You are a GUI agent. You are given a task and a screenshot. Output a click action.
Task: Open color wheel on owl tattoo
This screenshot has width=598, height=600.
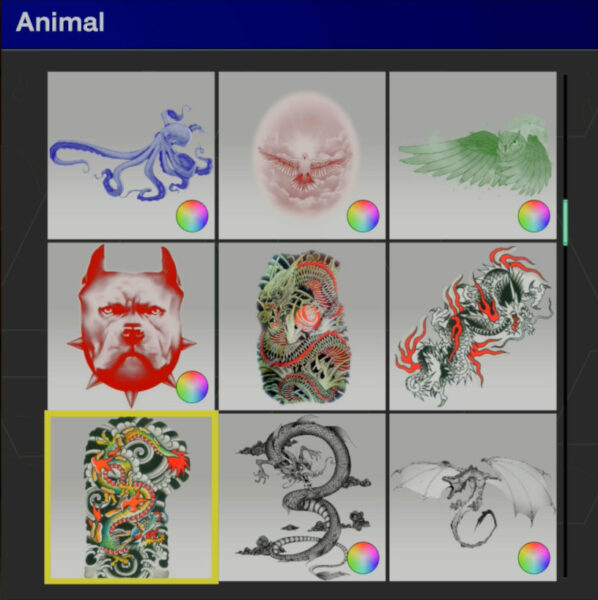click(x=534, y=216)
